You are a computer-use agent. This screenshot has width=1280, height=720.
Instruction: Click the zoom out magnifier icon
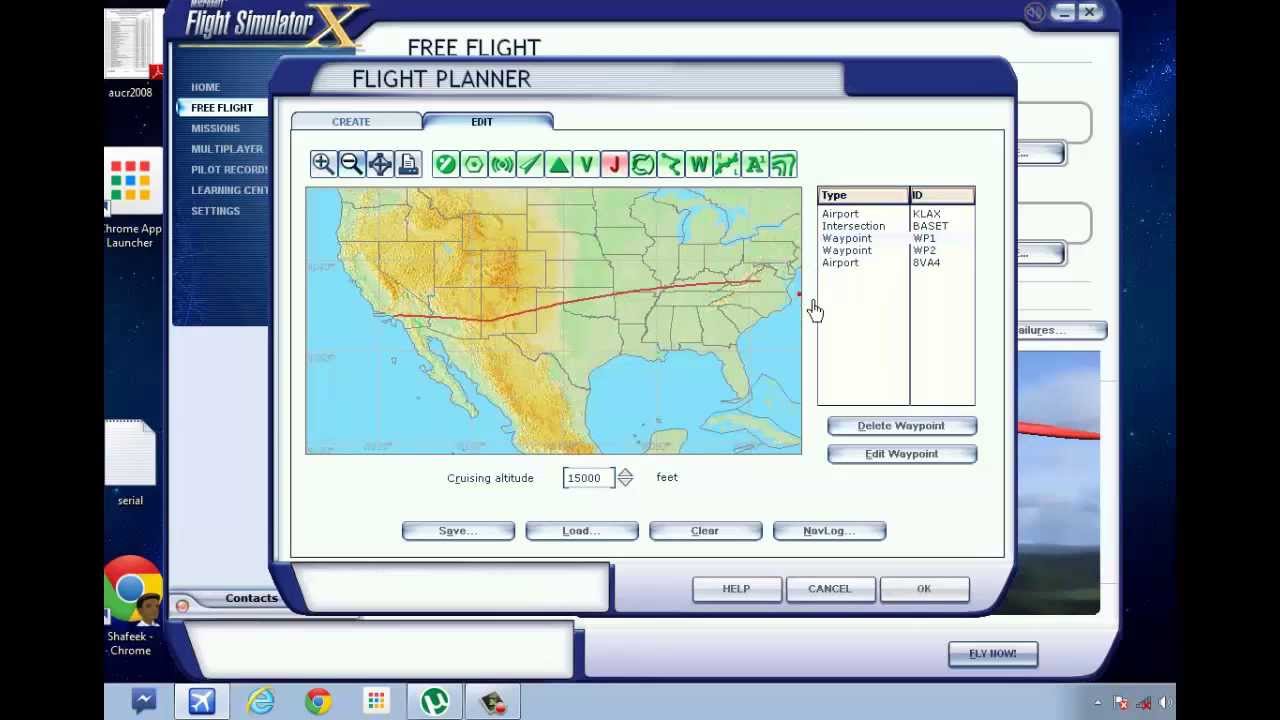(351, 164)
